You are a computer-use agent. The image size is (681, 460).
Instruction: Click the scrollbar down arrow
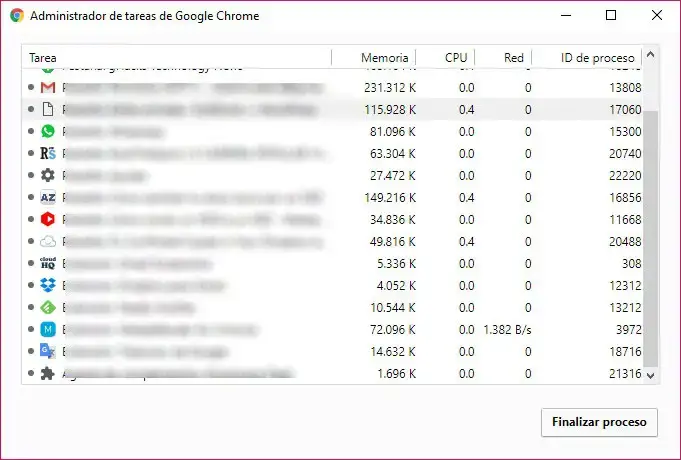click(650, 375)
